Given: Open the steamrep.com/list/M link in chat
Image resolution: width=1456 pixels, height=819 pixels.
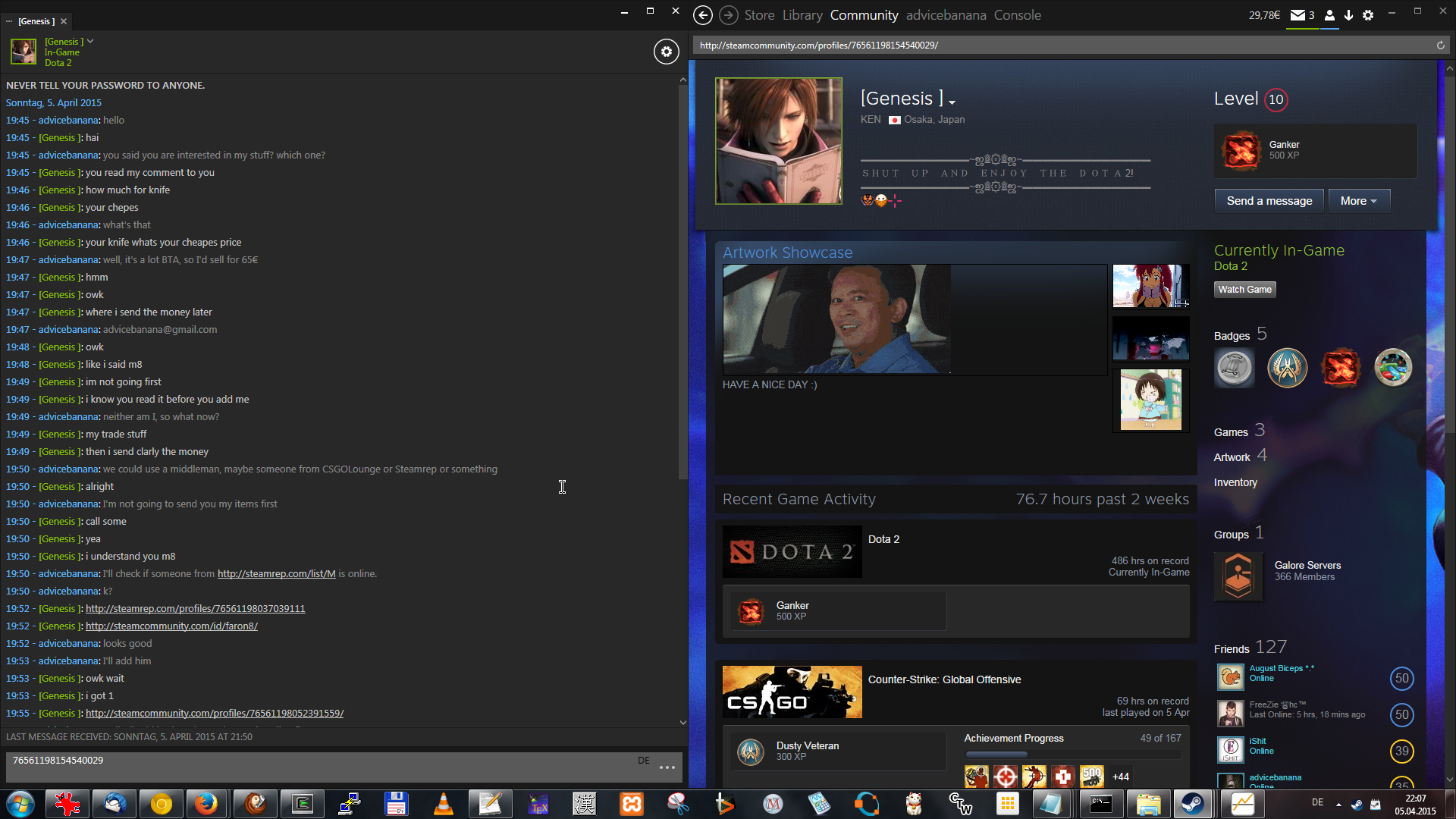Looking at the screenshot, I should 276,574.
